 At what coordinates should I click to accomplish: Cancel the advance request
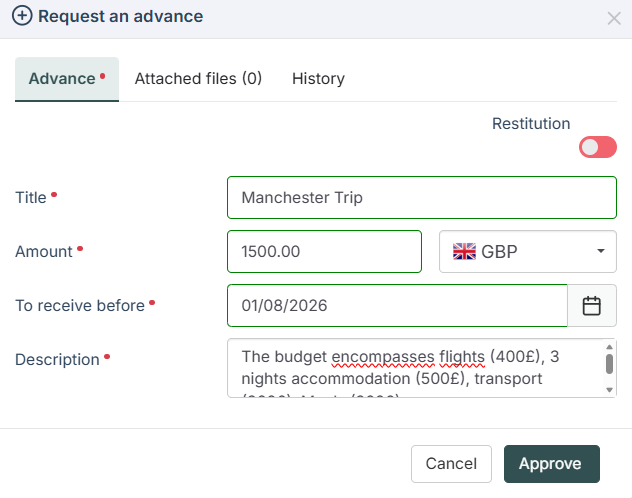tap(451, 464)
